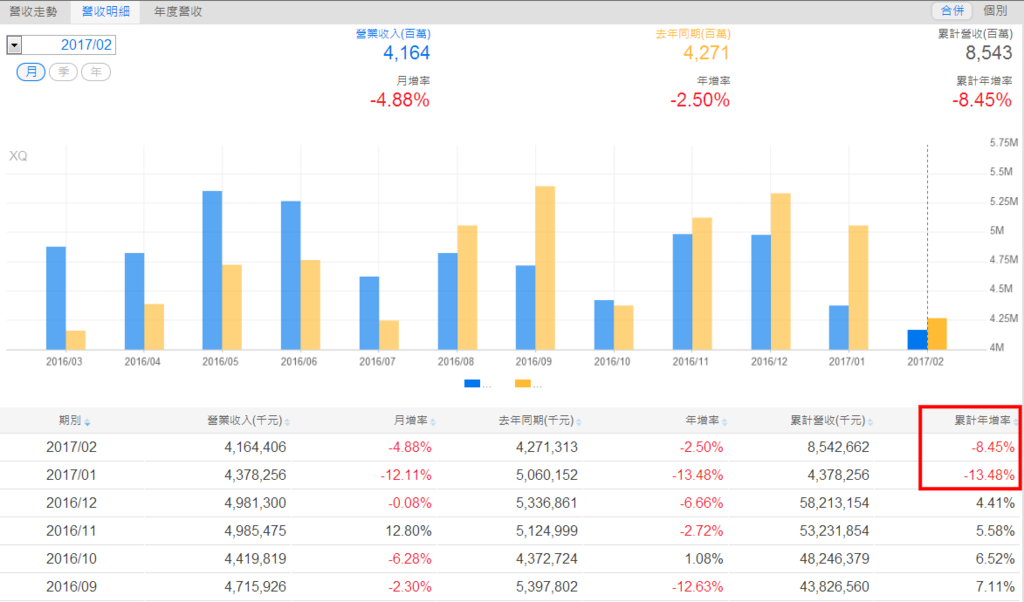The height and width of the screenshot is (602, 1024).
Task: Click prior-year value 5,397,802
Action: pos(547,587)
